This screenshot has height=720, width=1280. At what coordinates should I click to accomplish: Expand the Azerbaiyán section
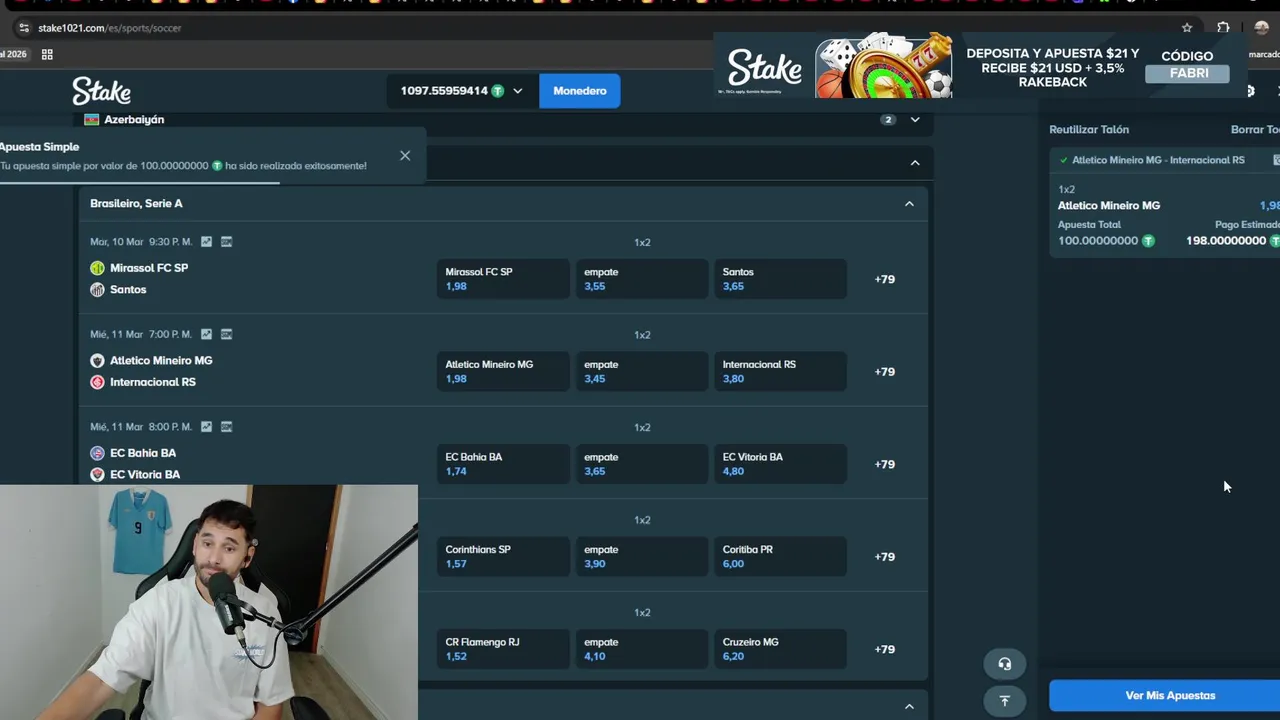915,120
